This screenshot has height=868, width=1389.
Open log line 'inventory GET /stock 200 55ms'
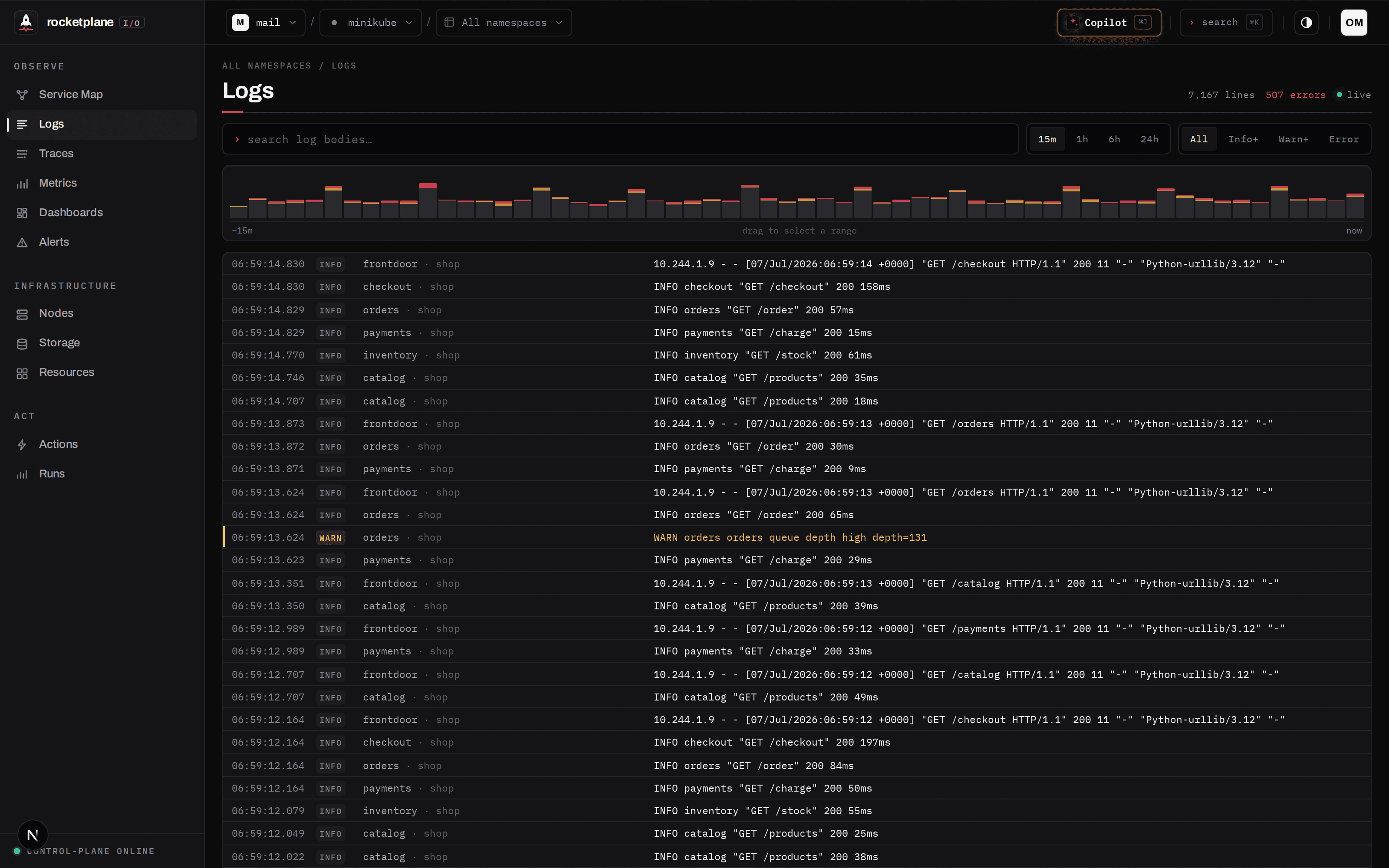coord(797,811)
